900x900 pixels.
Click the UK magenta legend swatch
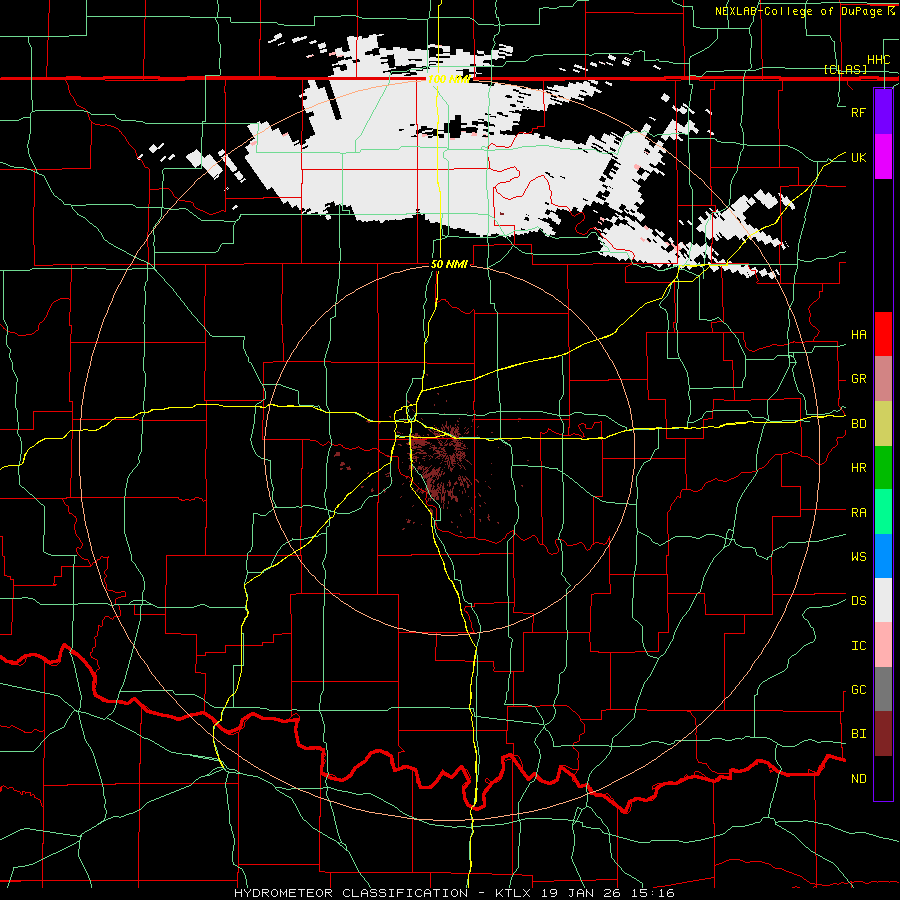pyautogui.click(x=883, y=157)
